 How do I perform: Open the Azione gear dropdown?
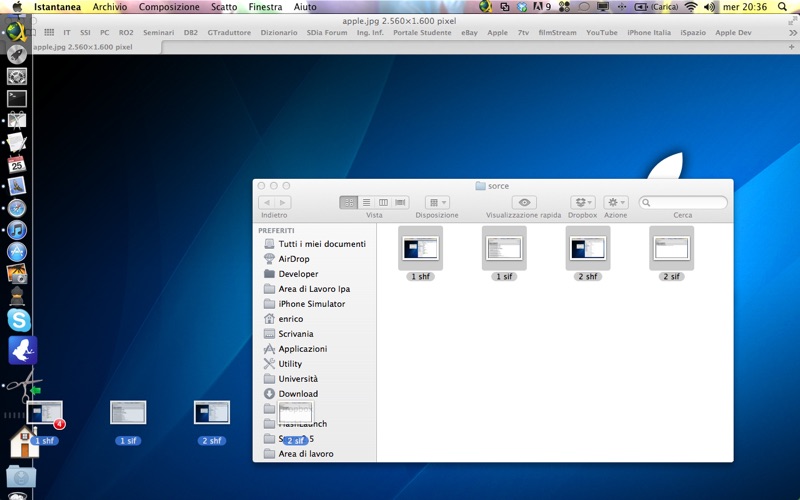[x=616, y=203]
